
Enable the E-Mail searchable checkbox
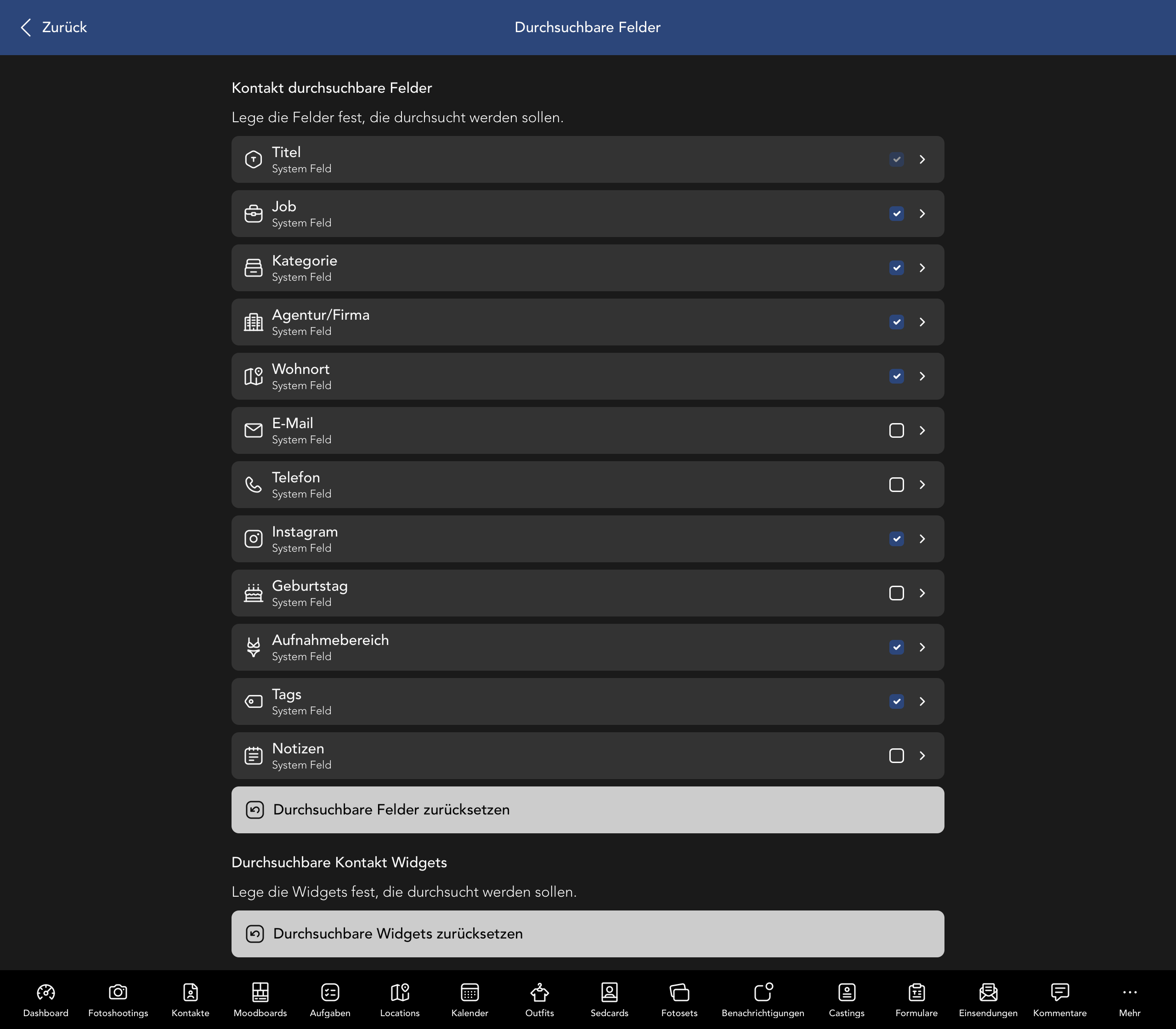tap(896, 431)
